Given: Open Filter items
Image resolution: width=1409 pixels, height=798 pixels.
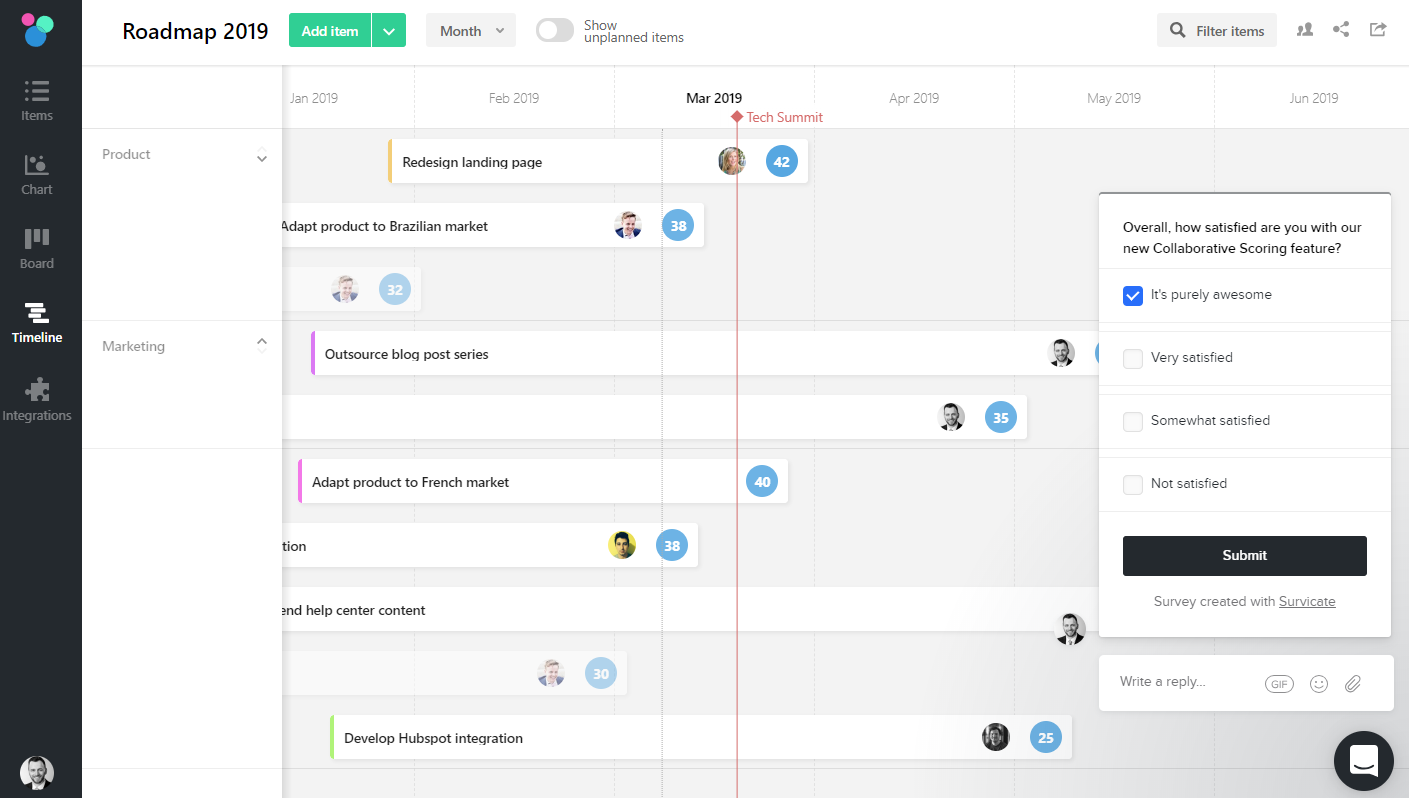Looking at the screenshot, I should coord(1216,30).
